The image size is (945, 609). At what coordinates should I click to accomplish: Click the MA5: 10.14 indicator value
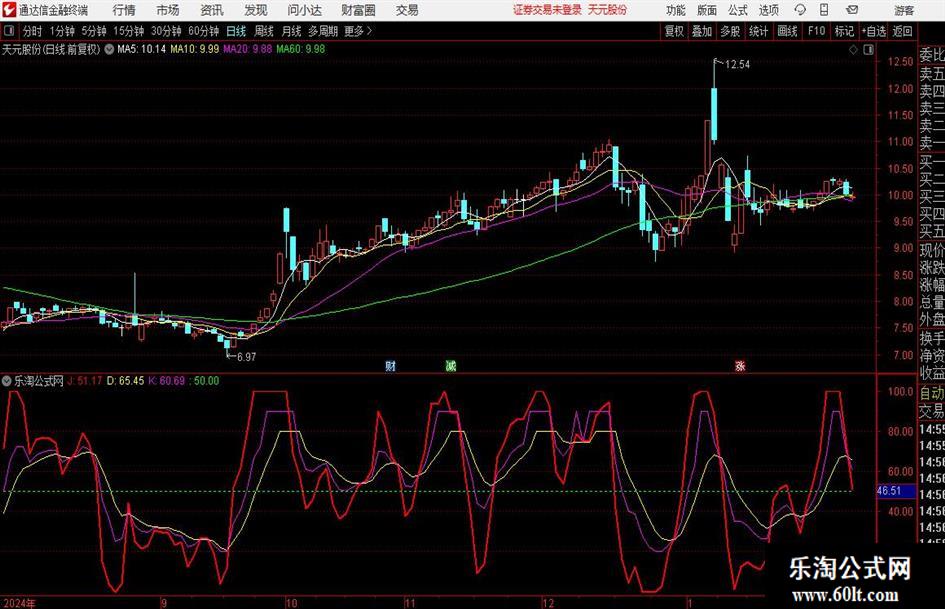[x=141, y=49]
